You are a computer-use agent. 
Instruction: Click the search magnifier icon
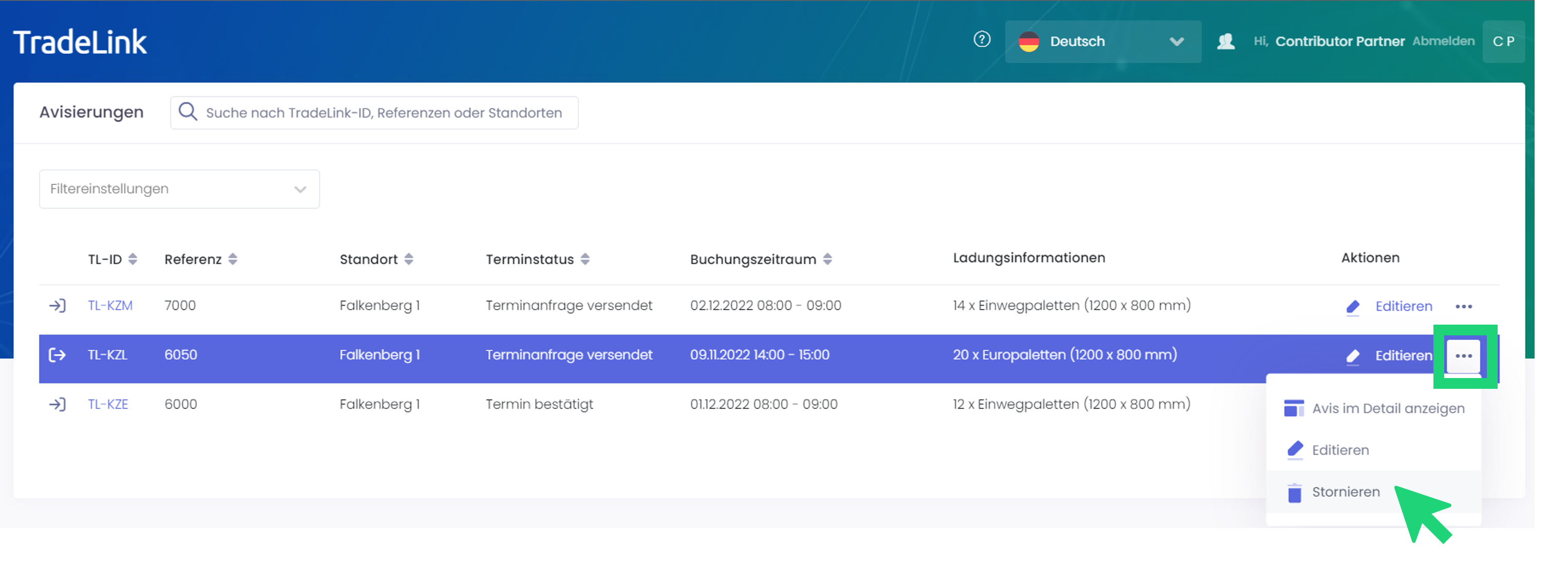point(187,112)
